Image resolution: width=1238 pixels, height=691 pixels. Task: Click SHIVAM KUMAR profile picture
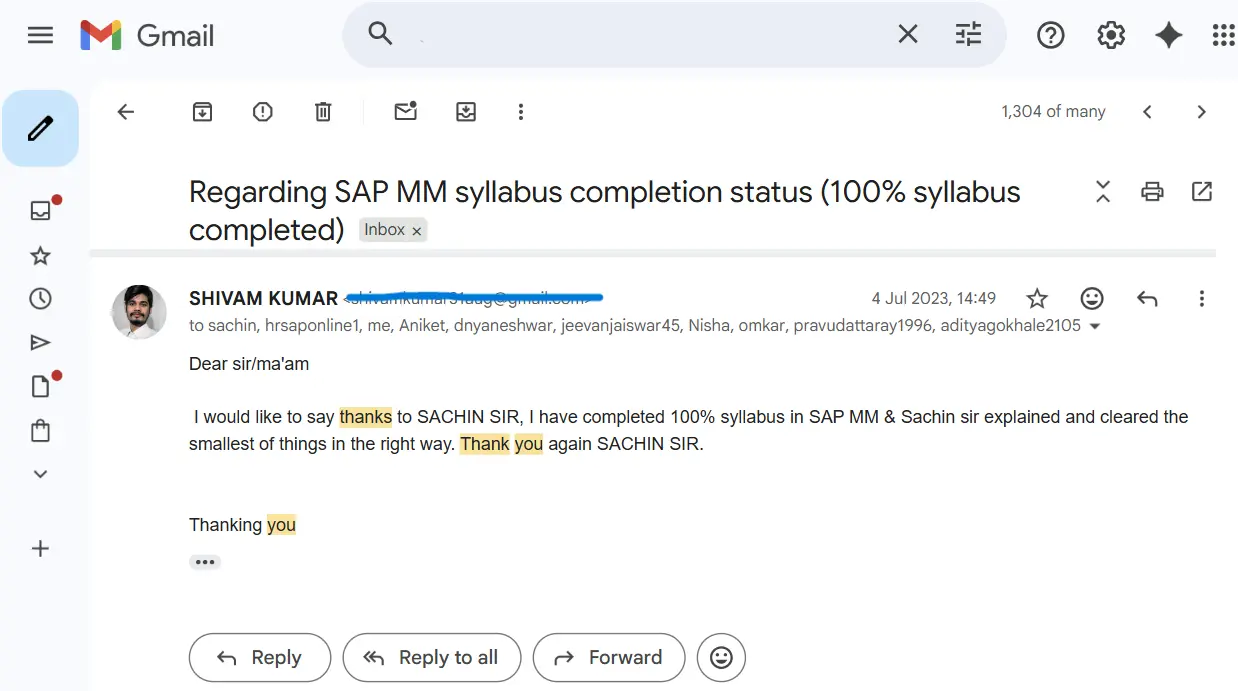pos(139,311)
